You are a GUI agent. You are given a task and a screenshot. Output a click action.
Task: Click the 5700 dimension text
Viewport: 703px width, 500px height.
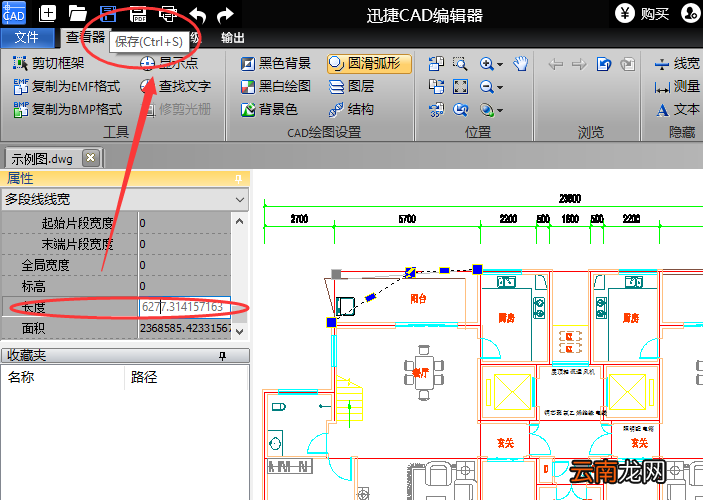click(x=407, y=219)
